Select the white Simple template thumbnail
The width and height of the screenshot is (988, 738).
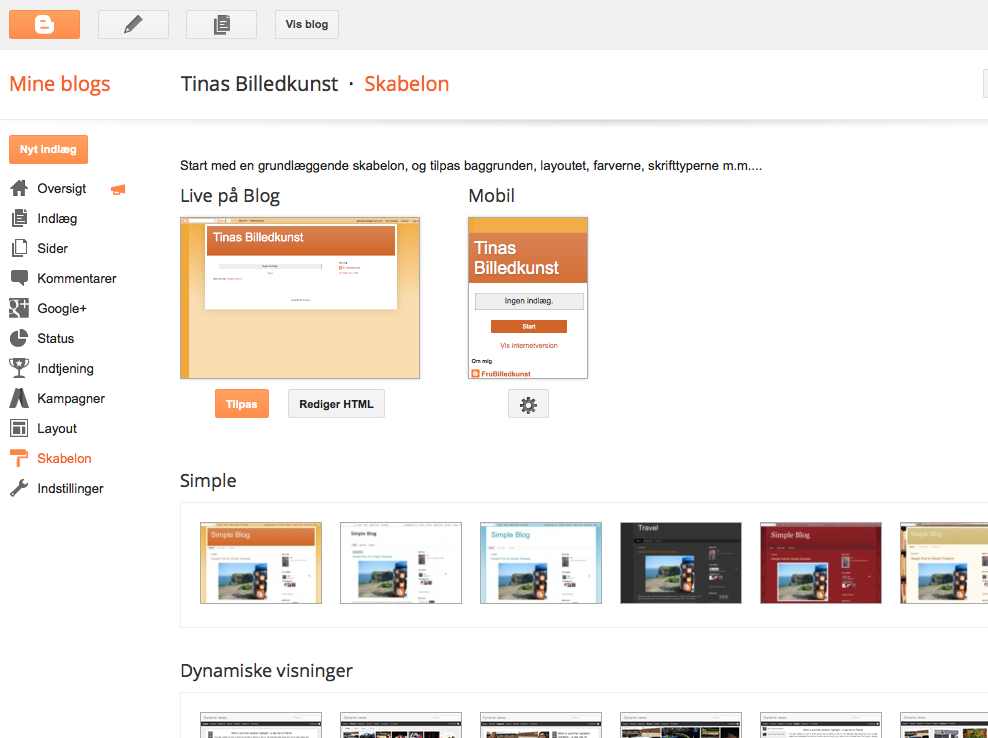click(401, 563)
